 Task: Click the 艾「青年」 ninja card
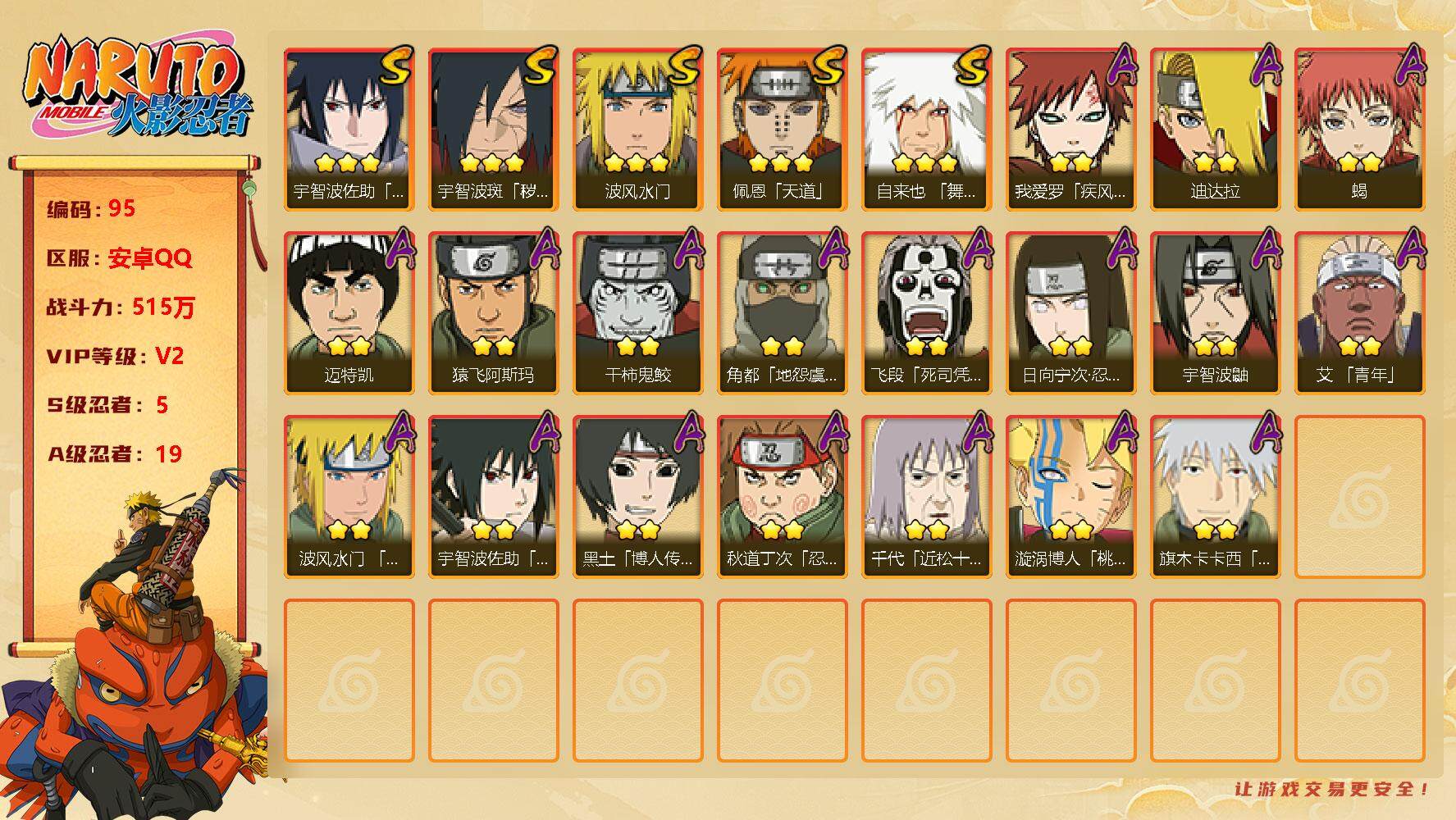pos(1359,313)
